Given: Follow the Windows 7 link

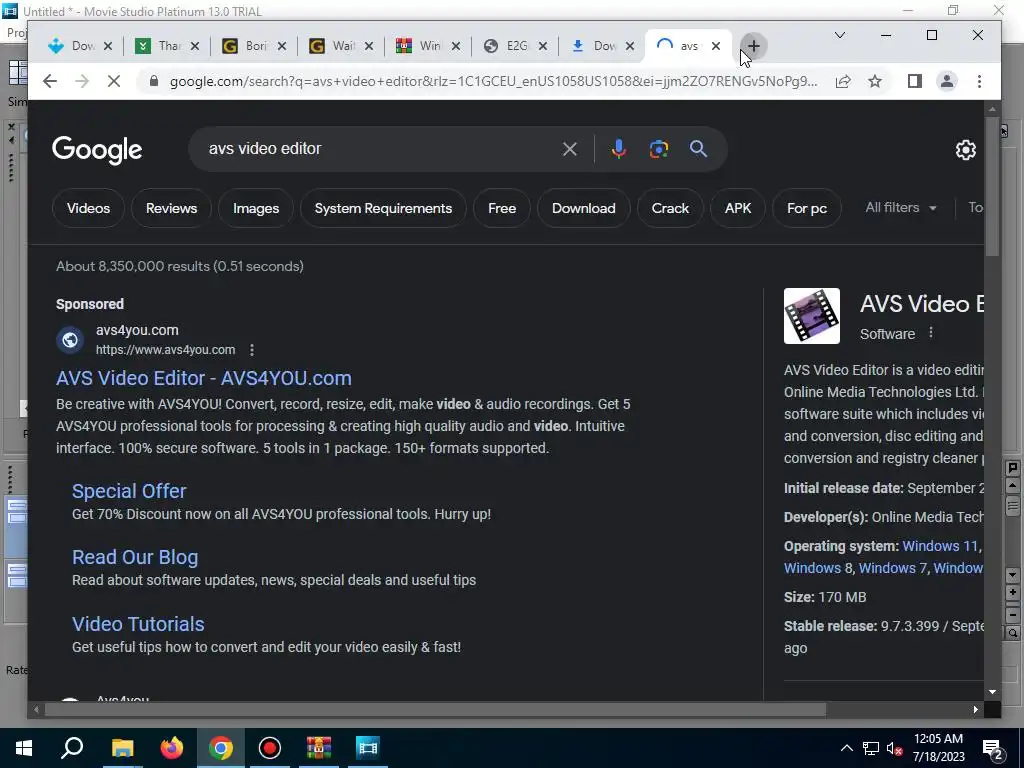Looking at the screenshot, I should click(893, 568).
